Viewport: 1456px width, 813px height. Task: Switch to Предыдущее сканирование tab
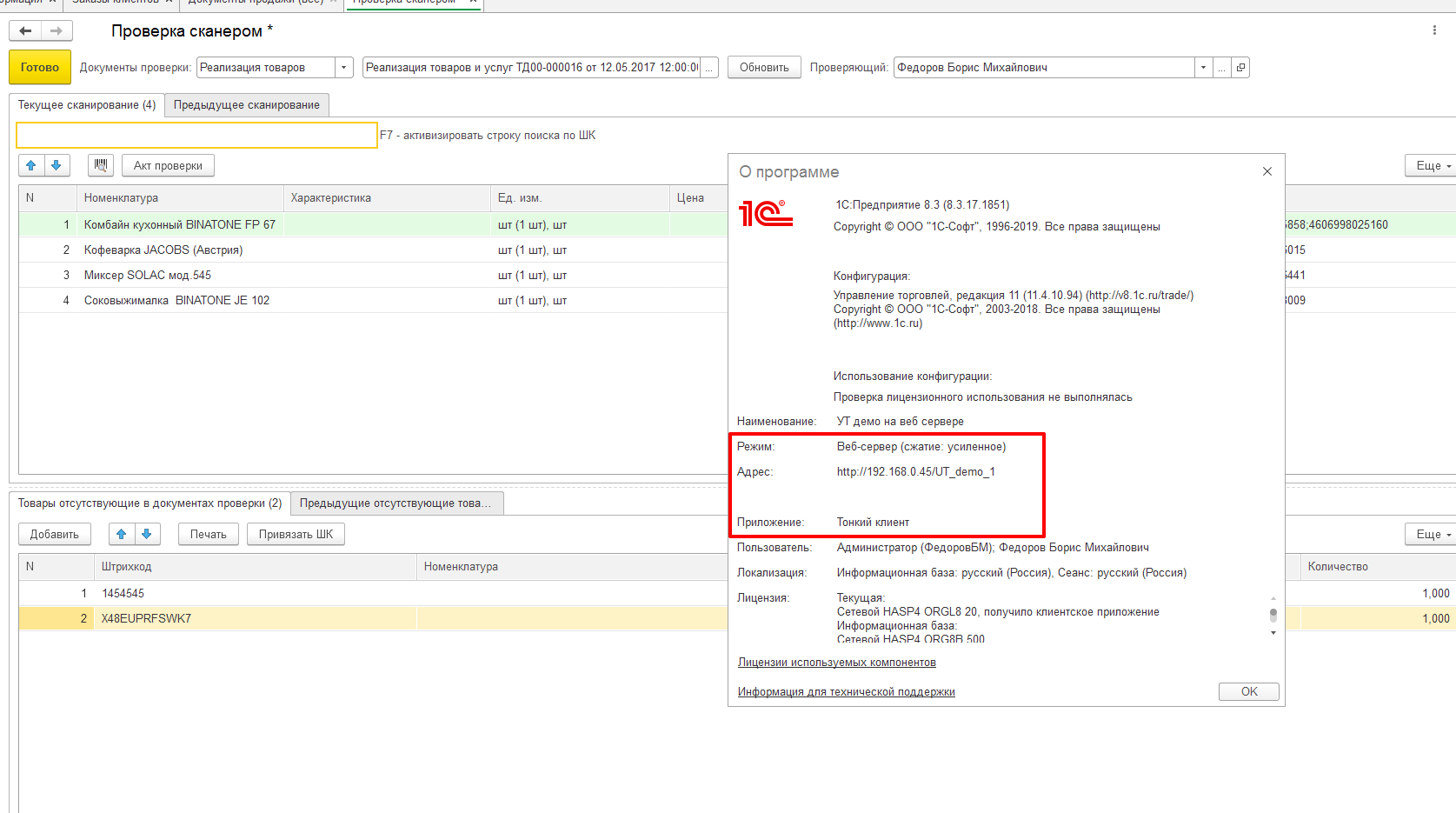[247, 104]
